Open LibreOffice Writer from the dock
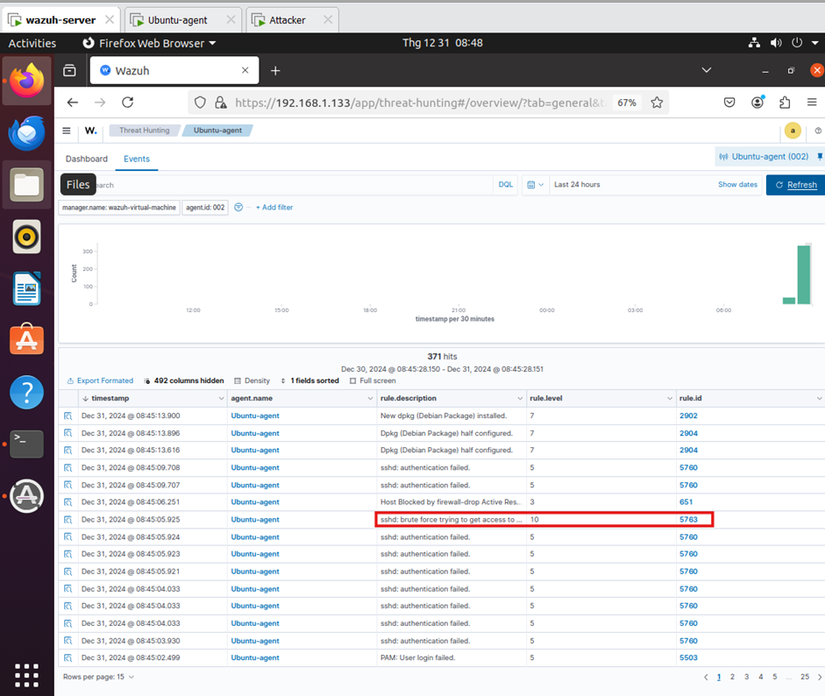This screenshot has width=825, height=696. pyautogui.click(x=27, y=288)
